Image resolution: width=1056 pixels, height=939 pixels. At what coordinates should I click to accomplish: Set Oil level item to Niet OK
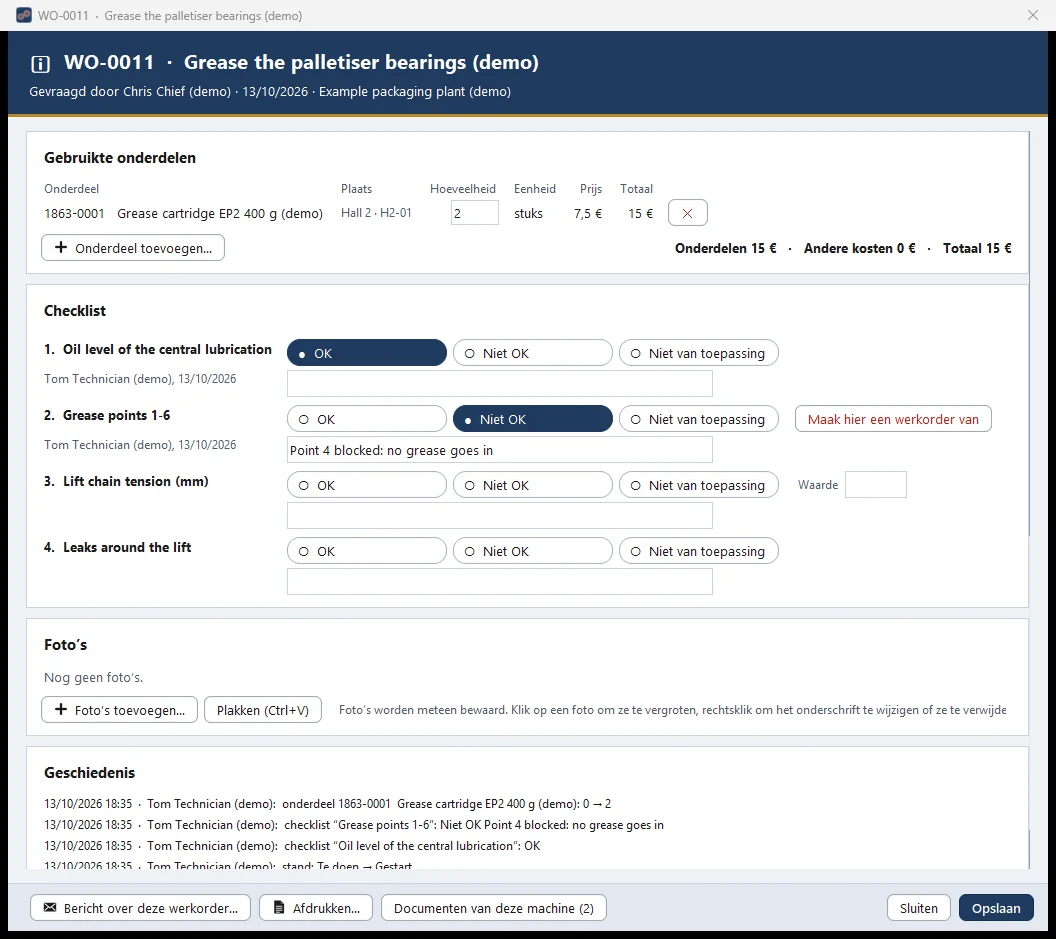pos(533,353)
